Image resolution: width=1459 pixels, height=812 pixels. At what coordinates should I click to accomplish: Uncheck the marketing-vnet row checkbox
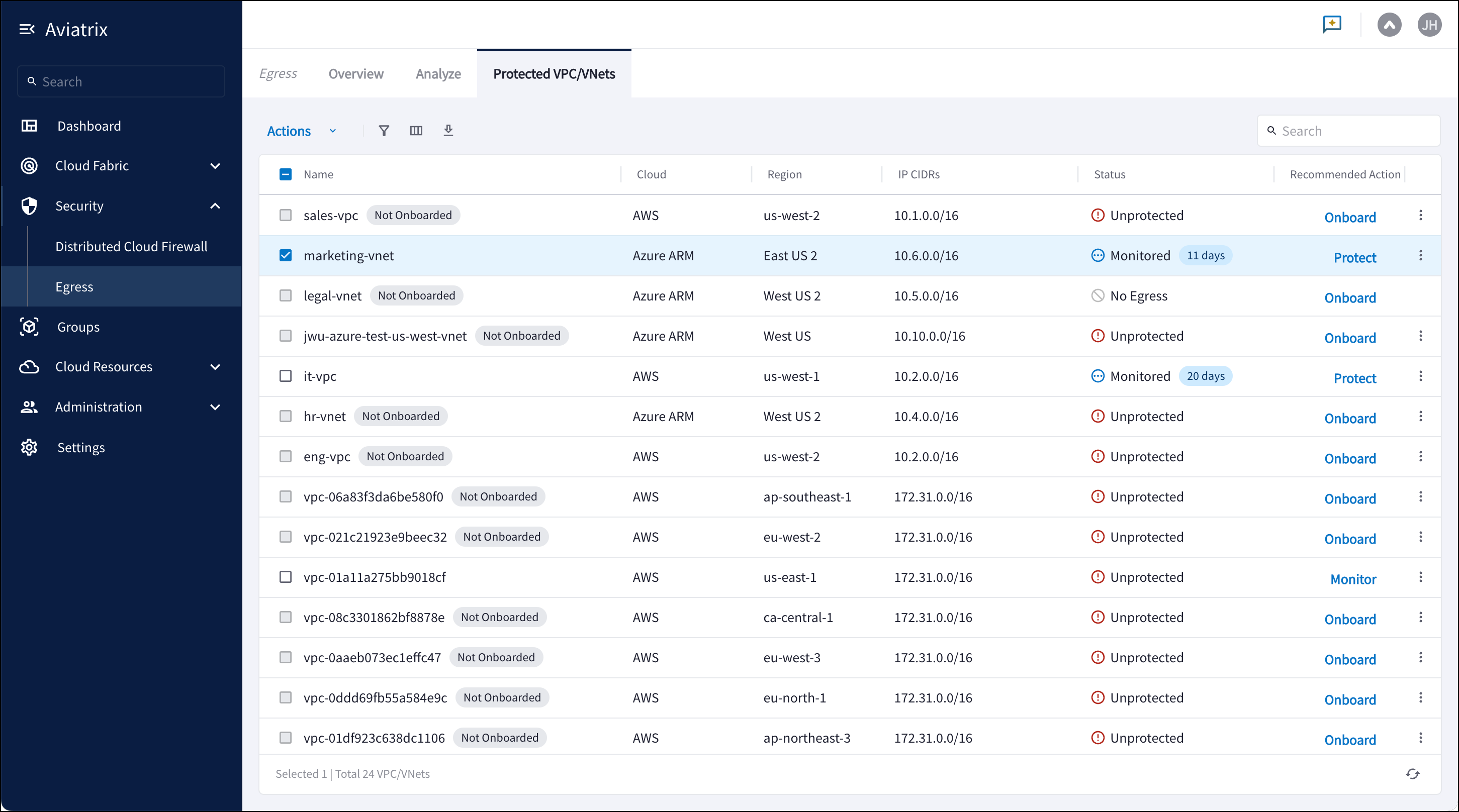point(286,255)
